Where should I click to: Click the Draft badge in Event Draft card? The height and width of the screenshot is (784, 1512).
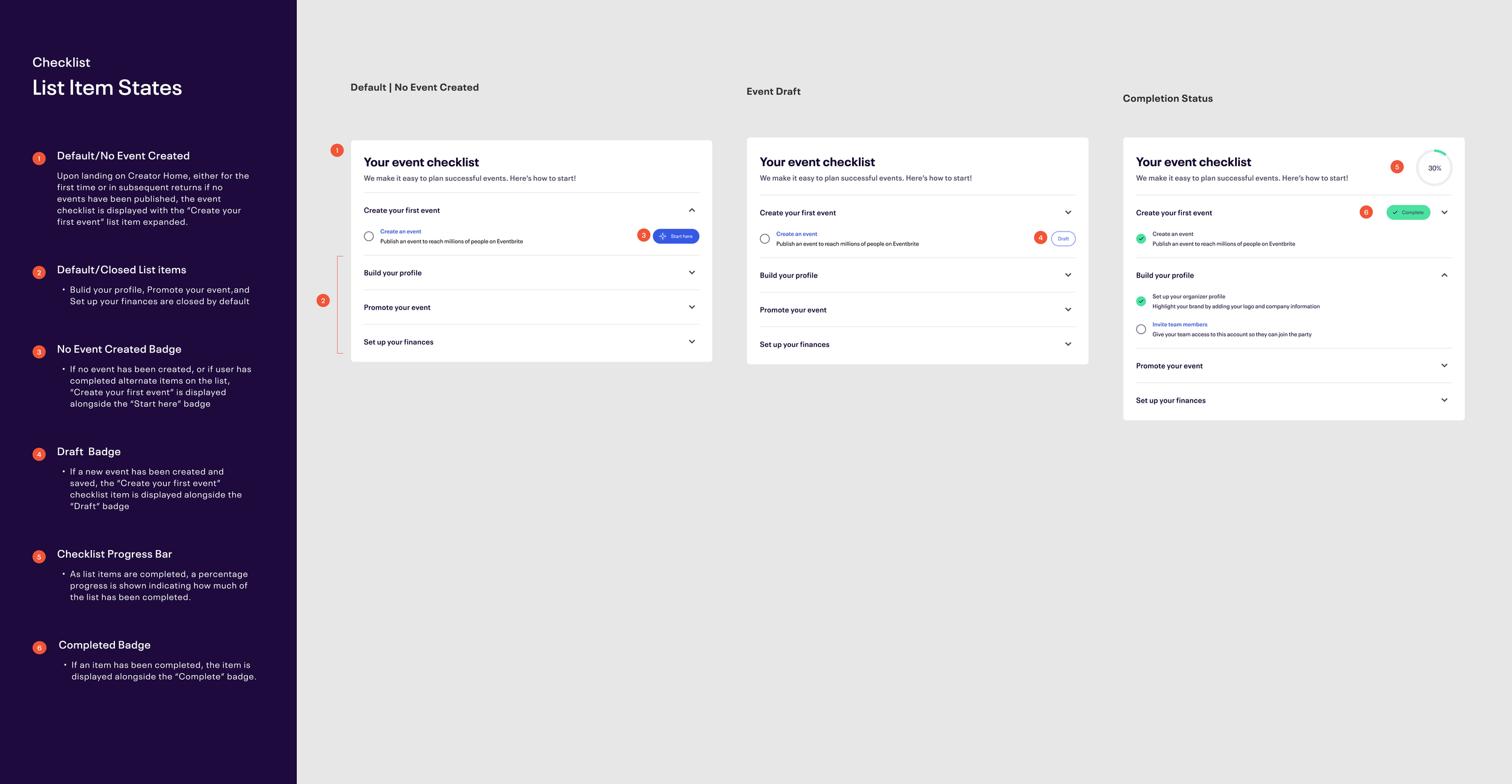pos(1063,239)
